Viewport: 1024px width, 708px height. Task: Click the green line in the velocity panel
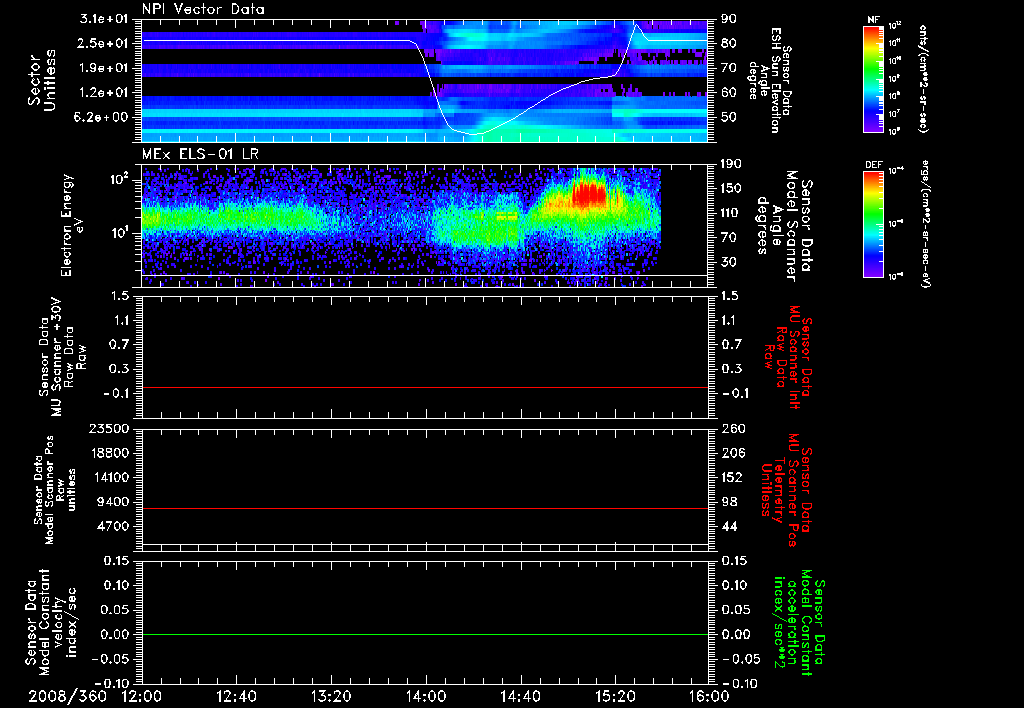tap(424, 634)
